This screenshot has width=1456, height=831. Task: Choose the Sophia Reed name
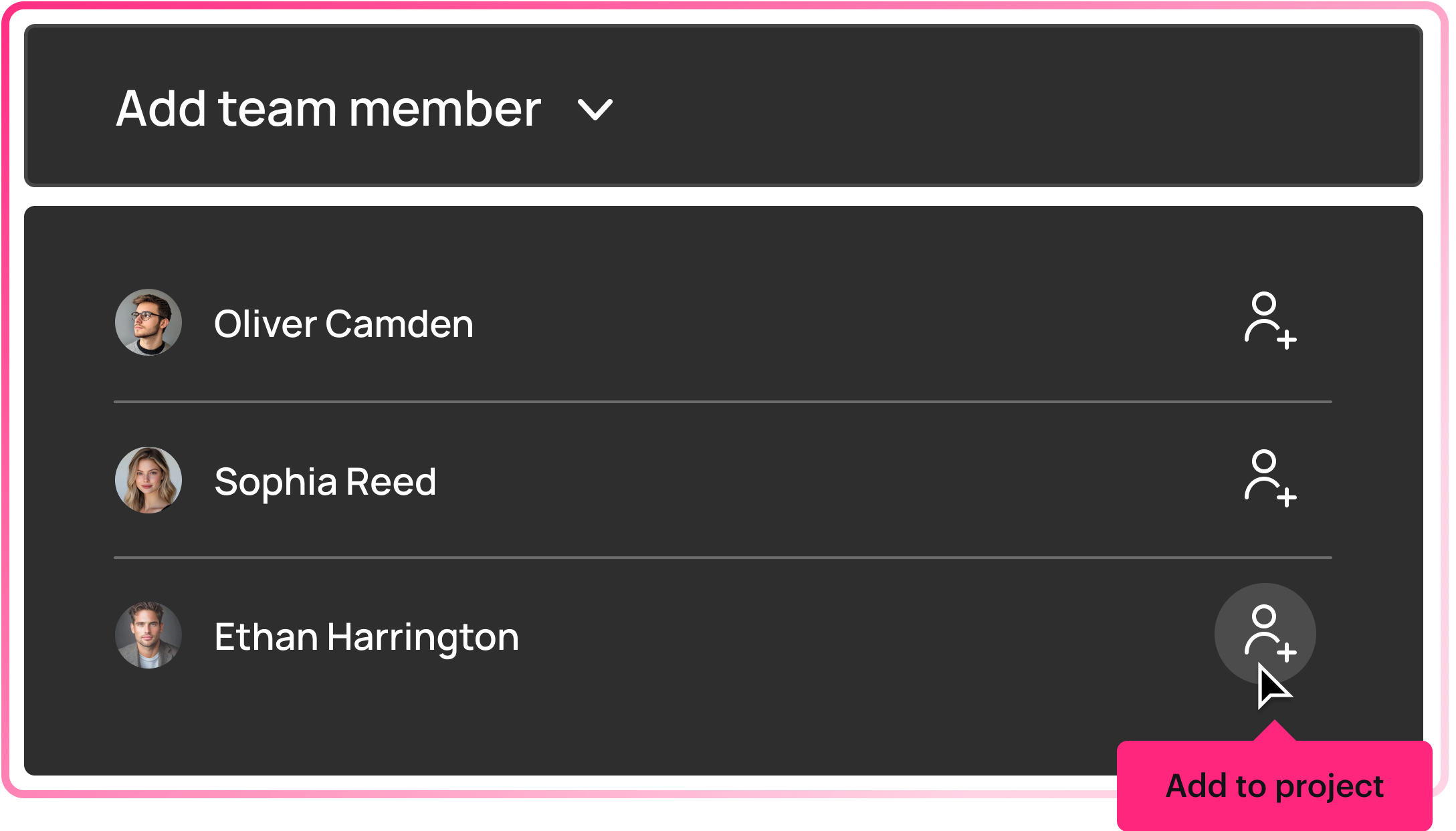coord(325,481)
